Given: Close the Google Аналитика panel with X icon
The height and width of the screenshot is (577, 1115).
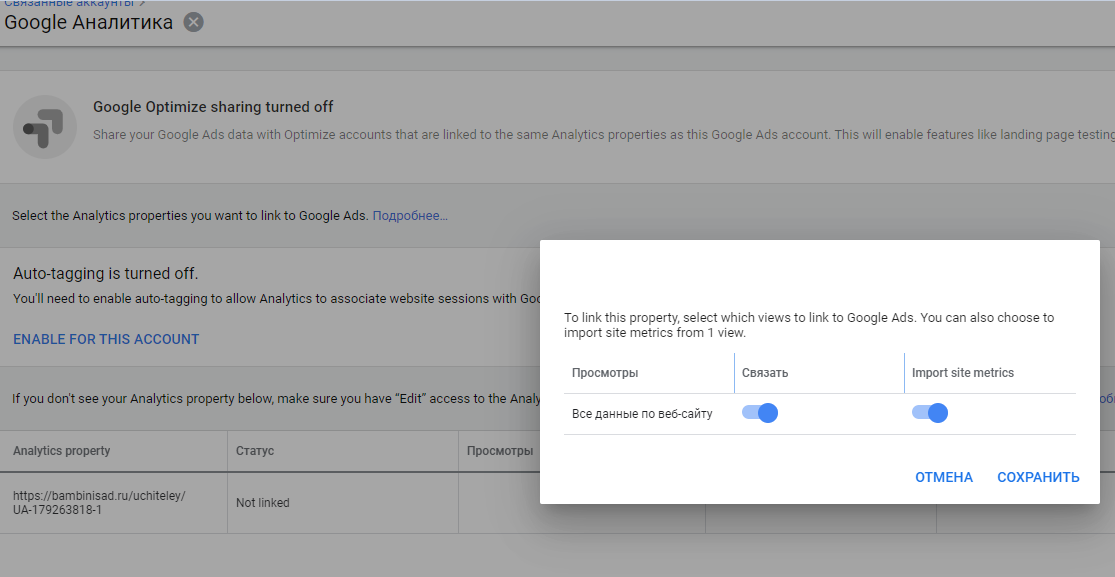Looking at the screenshot, I should (193, 22).
